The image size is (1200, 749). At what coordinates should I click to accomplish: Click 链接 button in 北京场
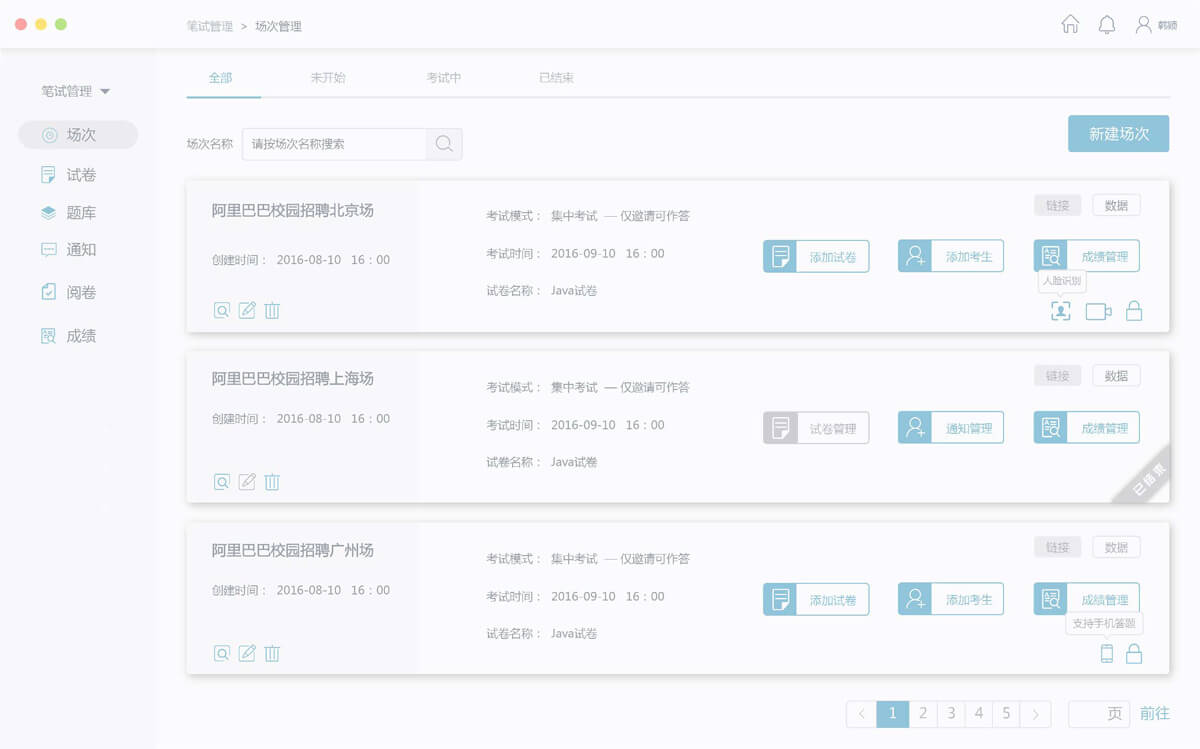click(x=1058, y=206)
